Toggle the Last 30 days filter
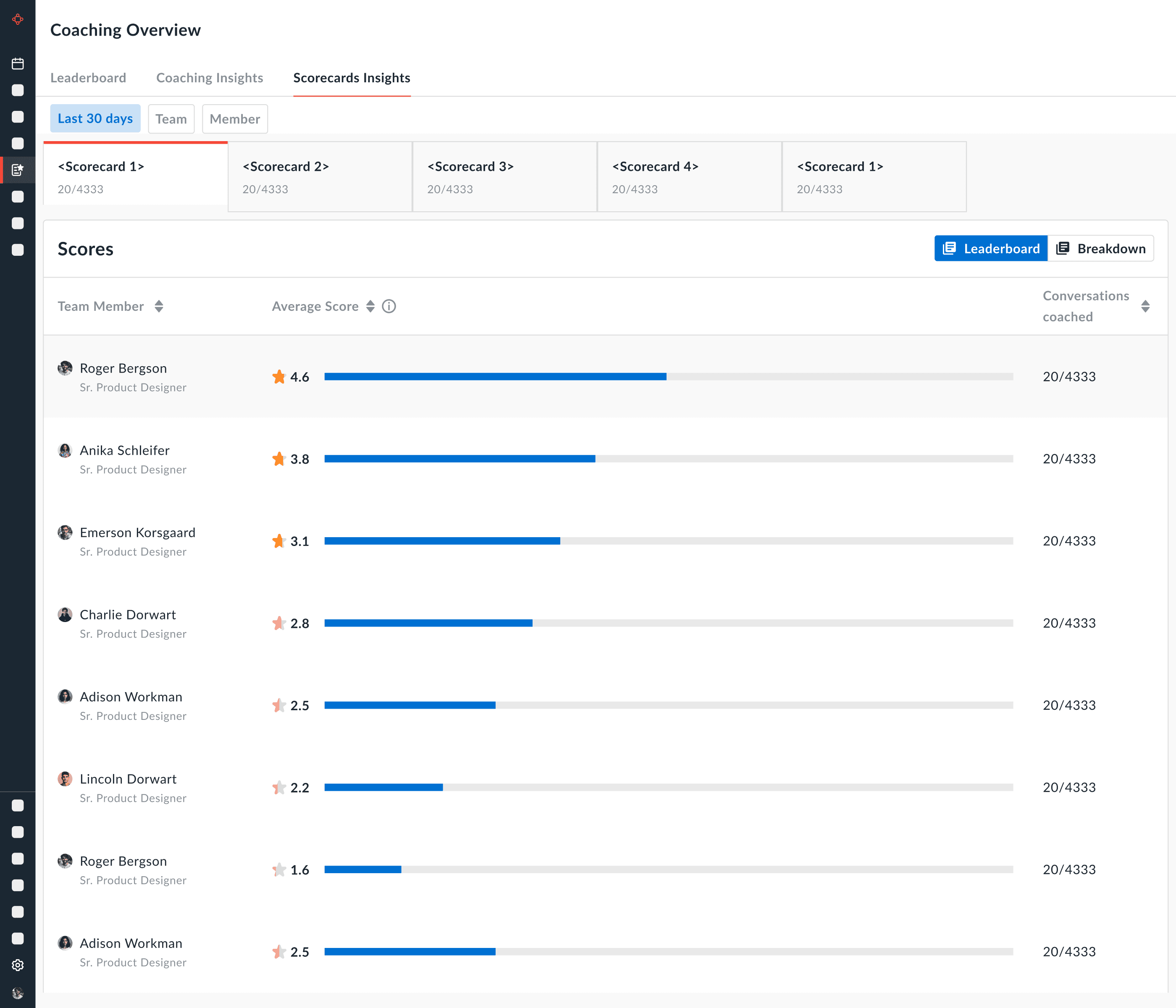This screenshot has width=1176, height=1008. click(x=95, y=118)
